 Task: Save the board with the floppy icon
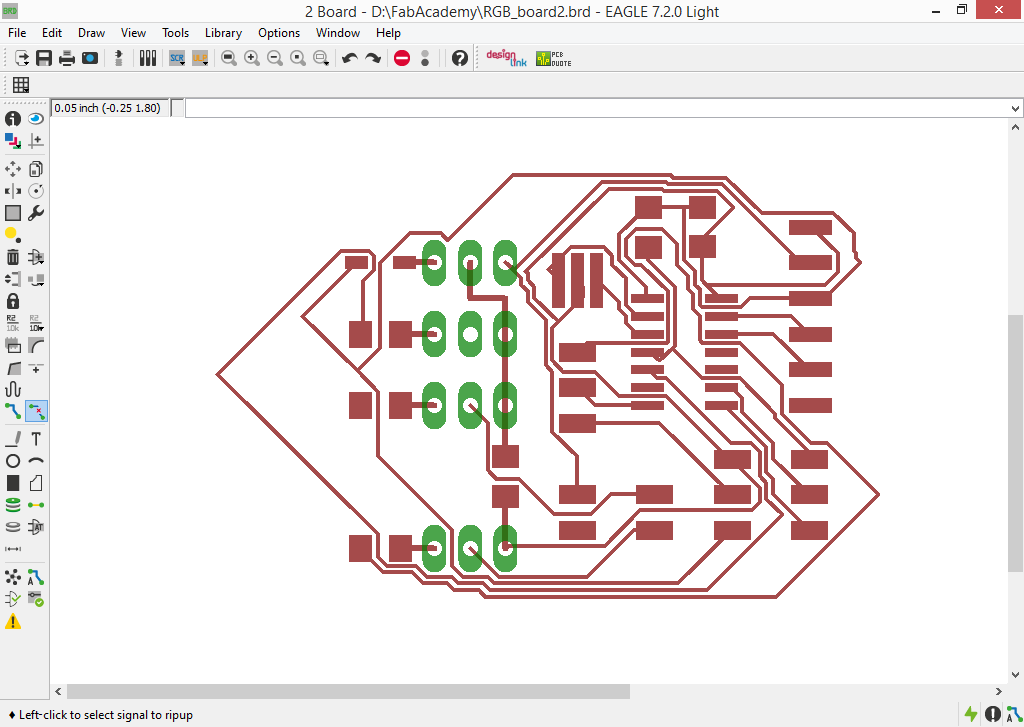click(44, 58)
